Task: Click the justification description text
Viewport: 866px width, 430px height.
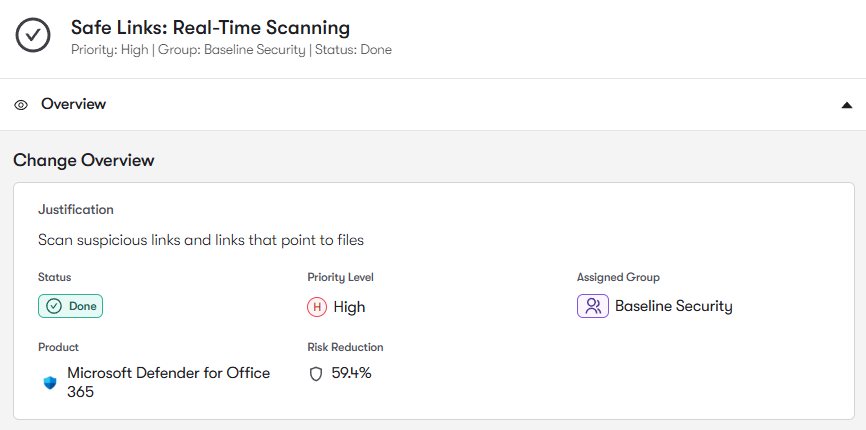Action: (x=201, y=240)
